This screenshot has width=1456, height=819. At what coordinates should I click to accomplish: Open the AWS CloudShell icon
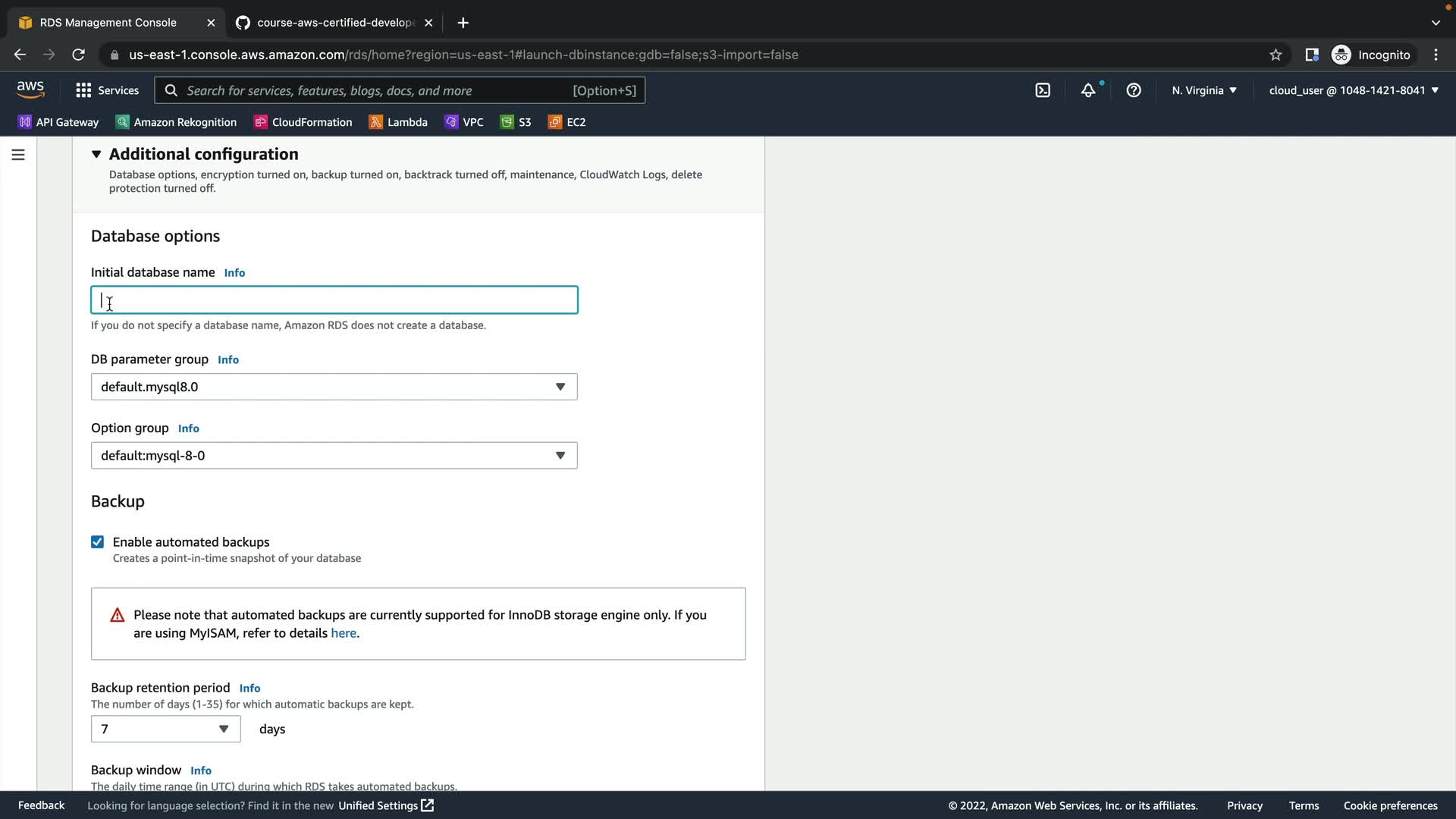[x=1043, y=90]
